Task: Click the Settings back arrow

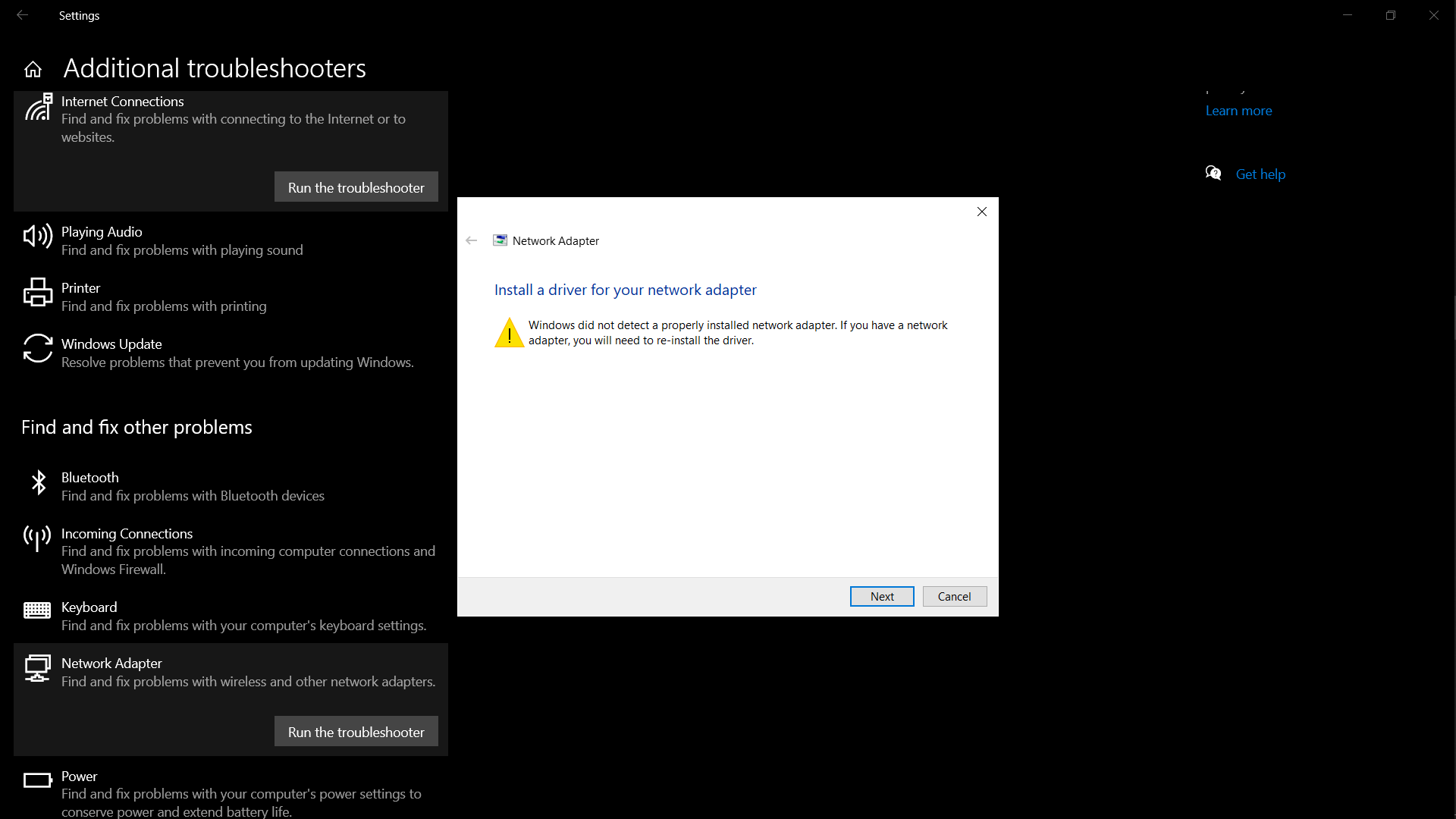Action: point(22,15)
